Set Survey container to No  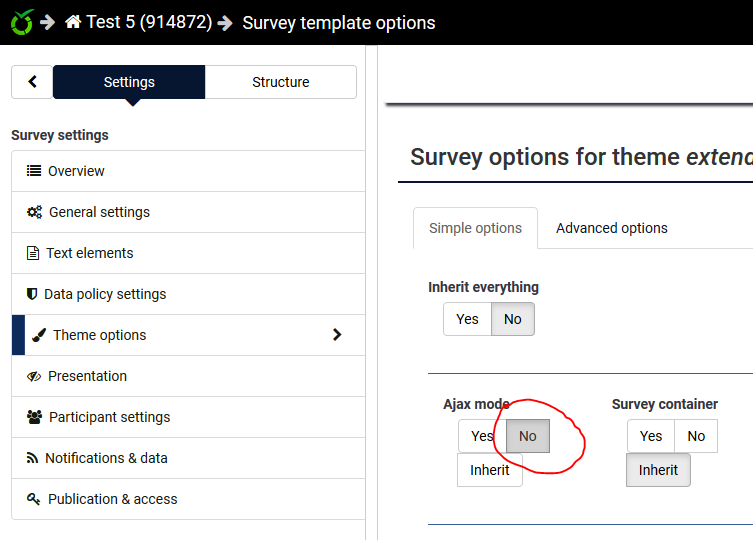tap(696, 436)
